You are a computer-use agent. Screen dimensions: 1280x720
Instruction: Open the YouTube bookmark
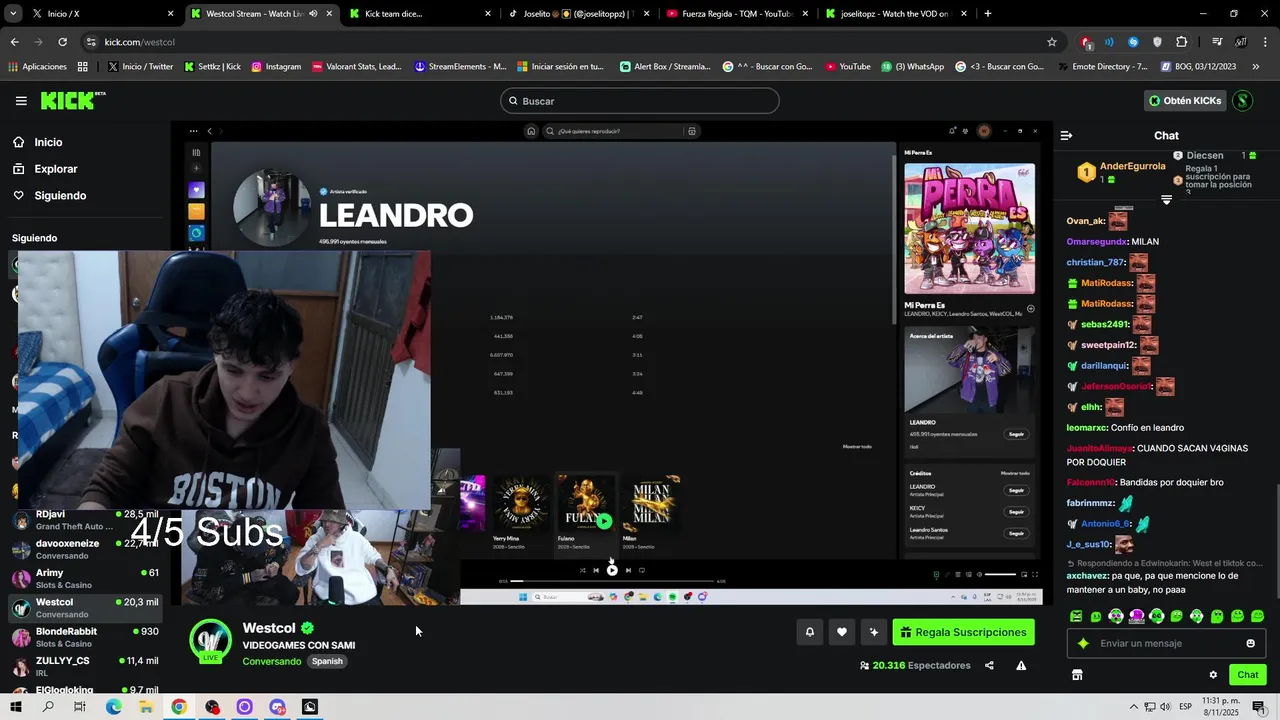pyautogui.click(x=847, y=67)
